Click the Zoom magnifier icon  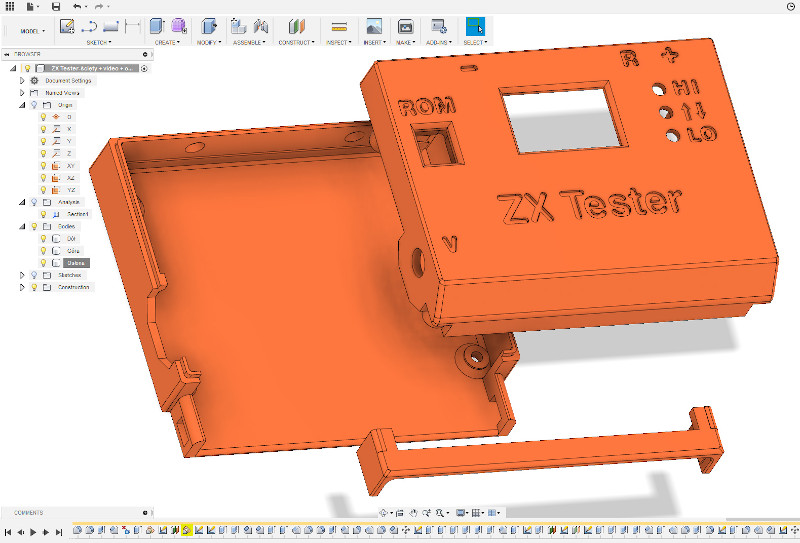coord(427,513)
